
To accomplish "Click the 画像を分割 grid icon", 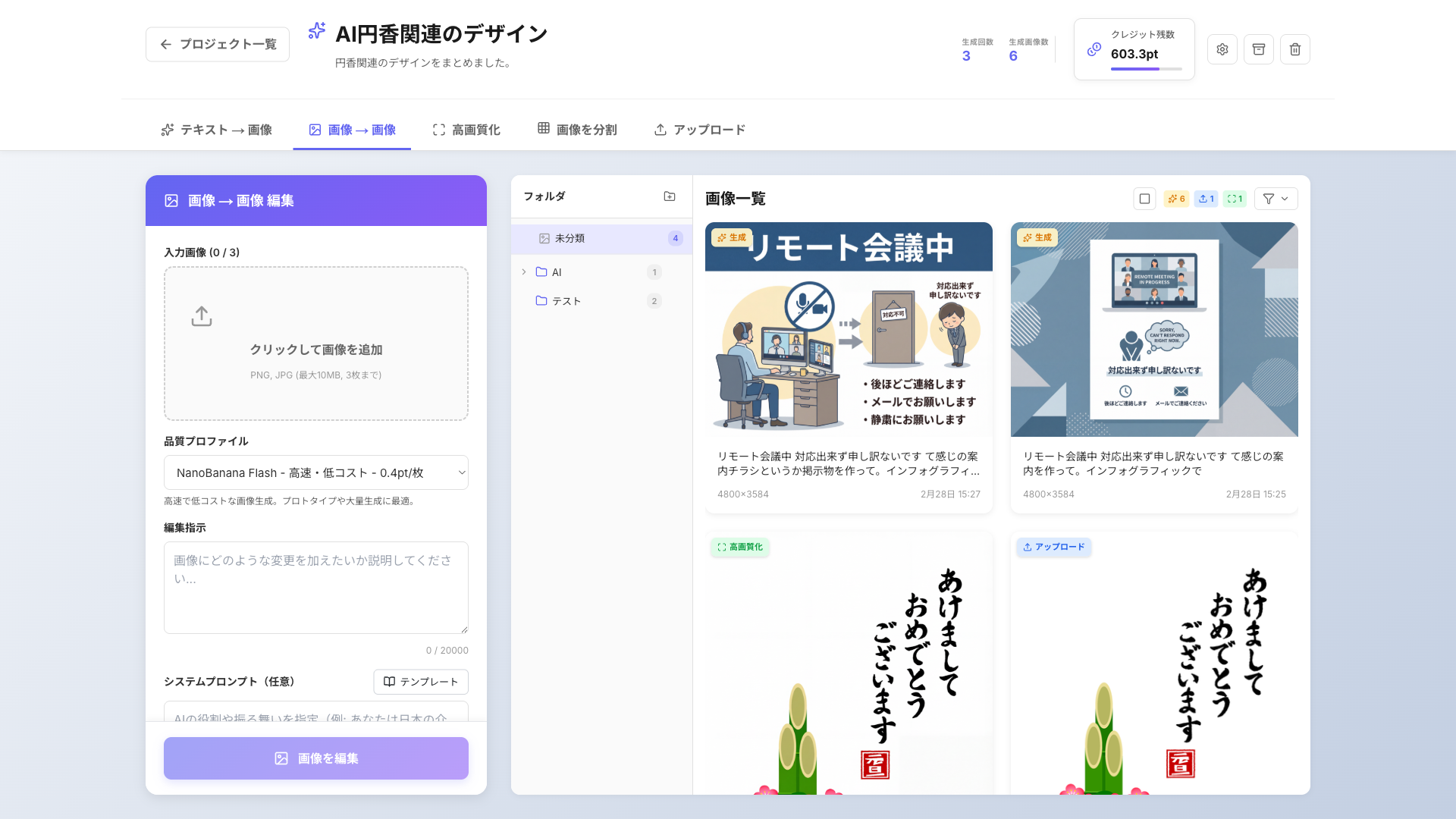I will pyautogui.click(x=544, y=128).
